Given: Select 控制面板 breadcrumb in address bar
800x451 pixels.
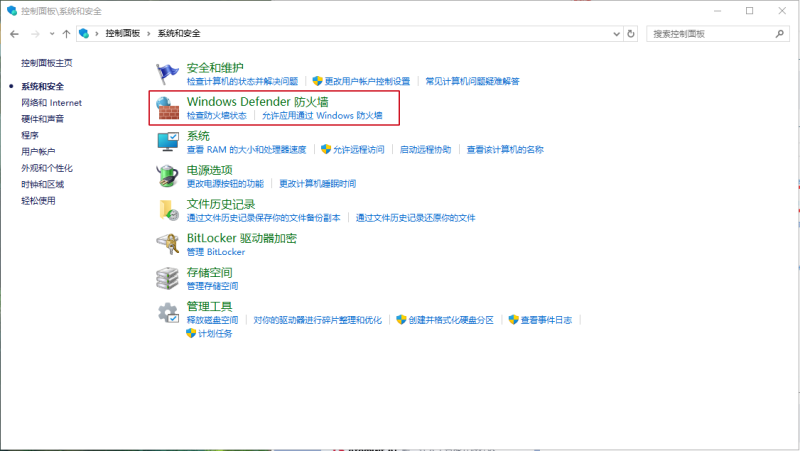Looking at the screenshot, I should [122, 34].
